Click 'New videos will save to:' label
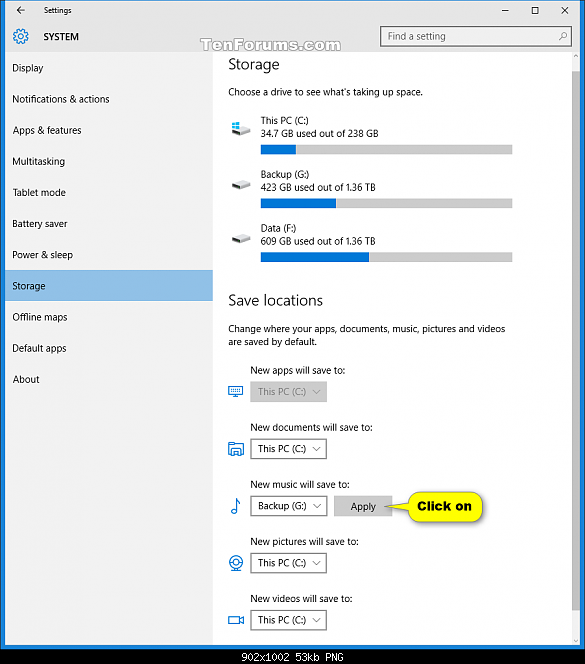This screenshot has width=585, height=664. tap(301, 598)
